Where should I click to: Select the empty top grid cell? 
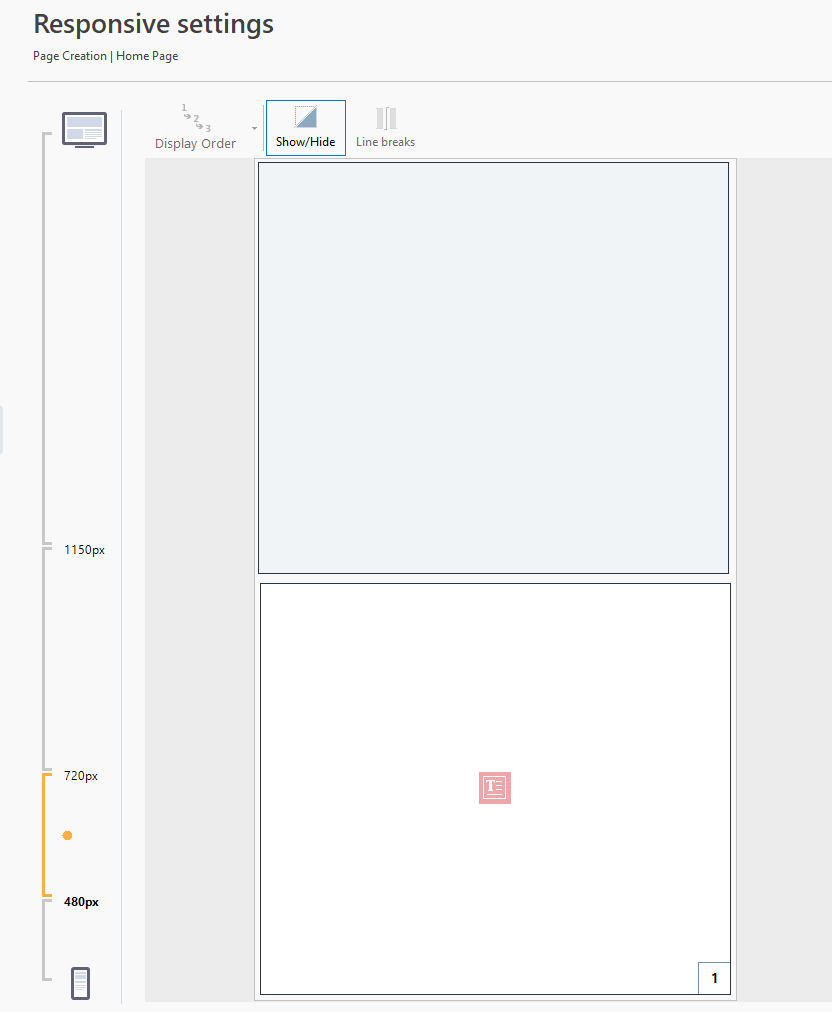point(493,368)
